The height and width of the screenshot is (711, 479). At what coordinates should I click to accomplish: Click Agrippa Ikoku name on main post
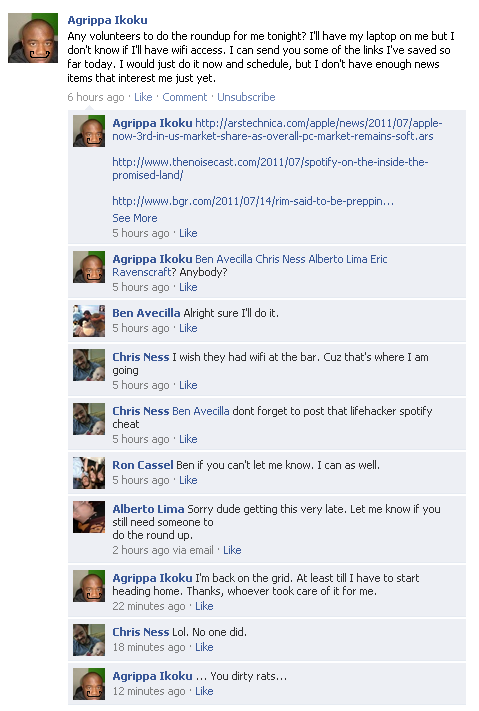(108, 20)
